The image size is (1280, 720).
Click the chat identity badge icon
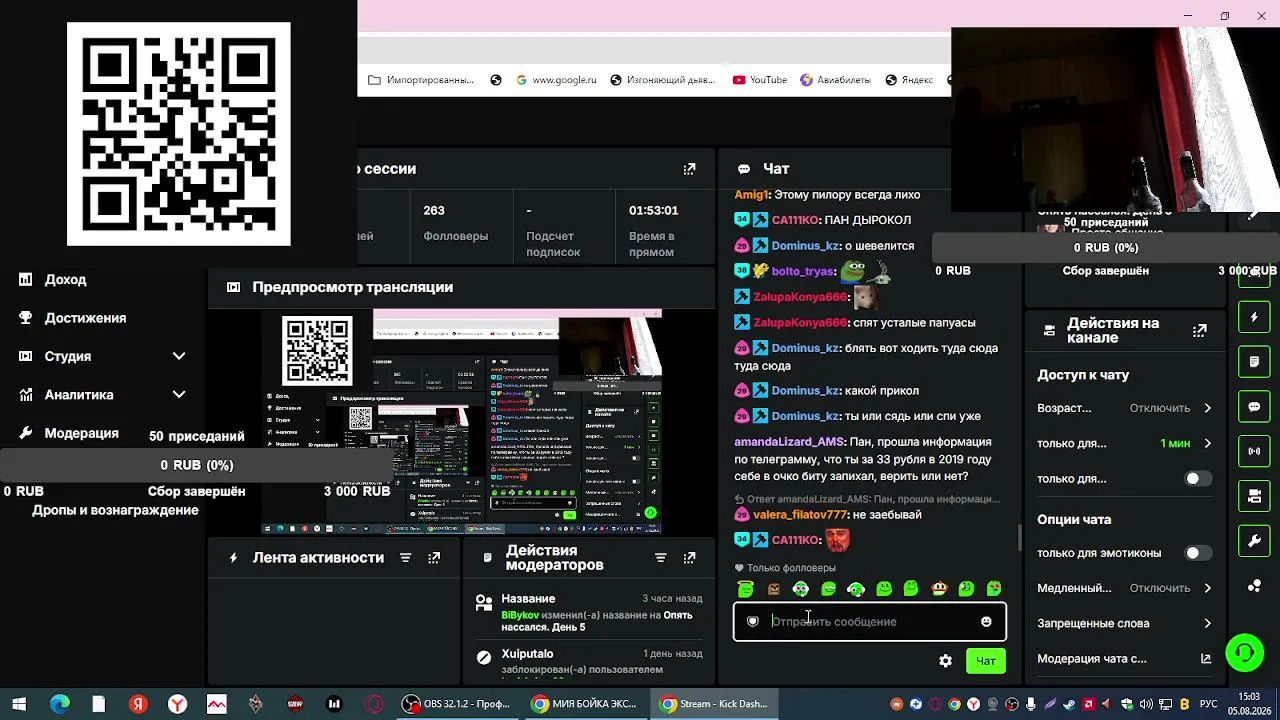point(753,622)
